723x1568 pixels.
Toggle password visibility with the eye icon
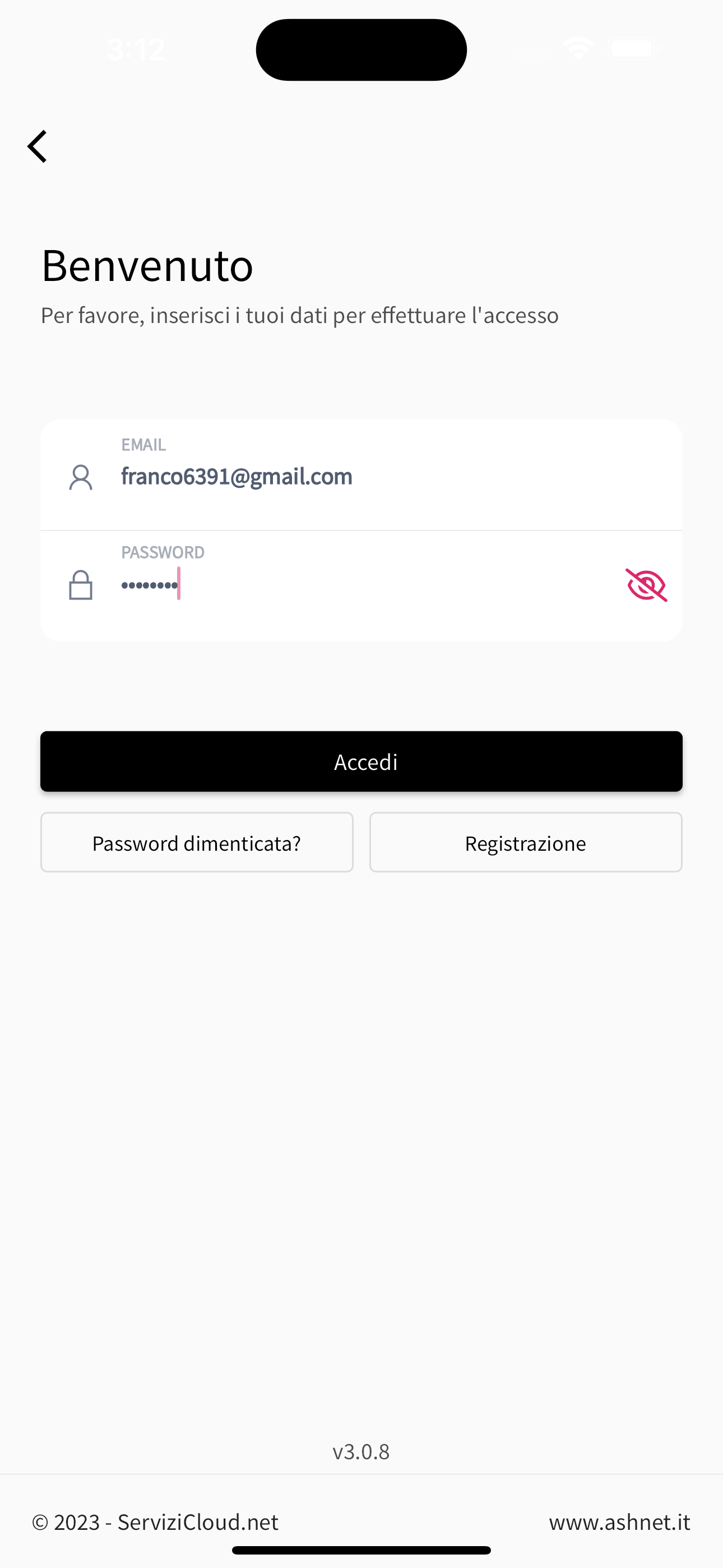(646, 585)
